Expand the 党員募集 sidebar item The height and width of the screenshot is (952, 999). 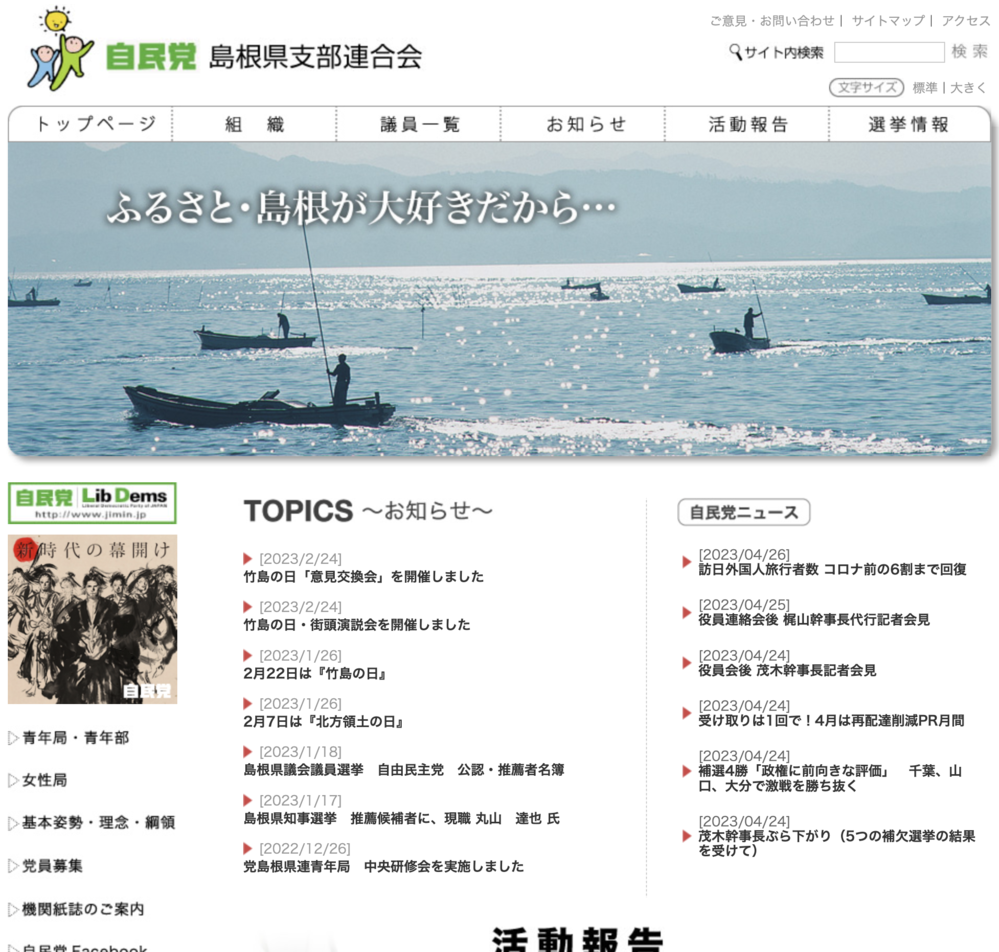coord(52,866)
